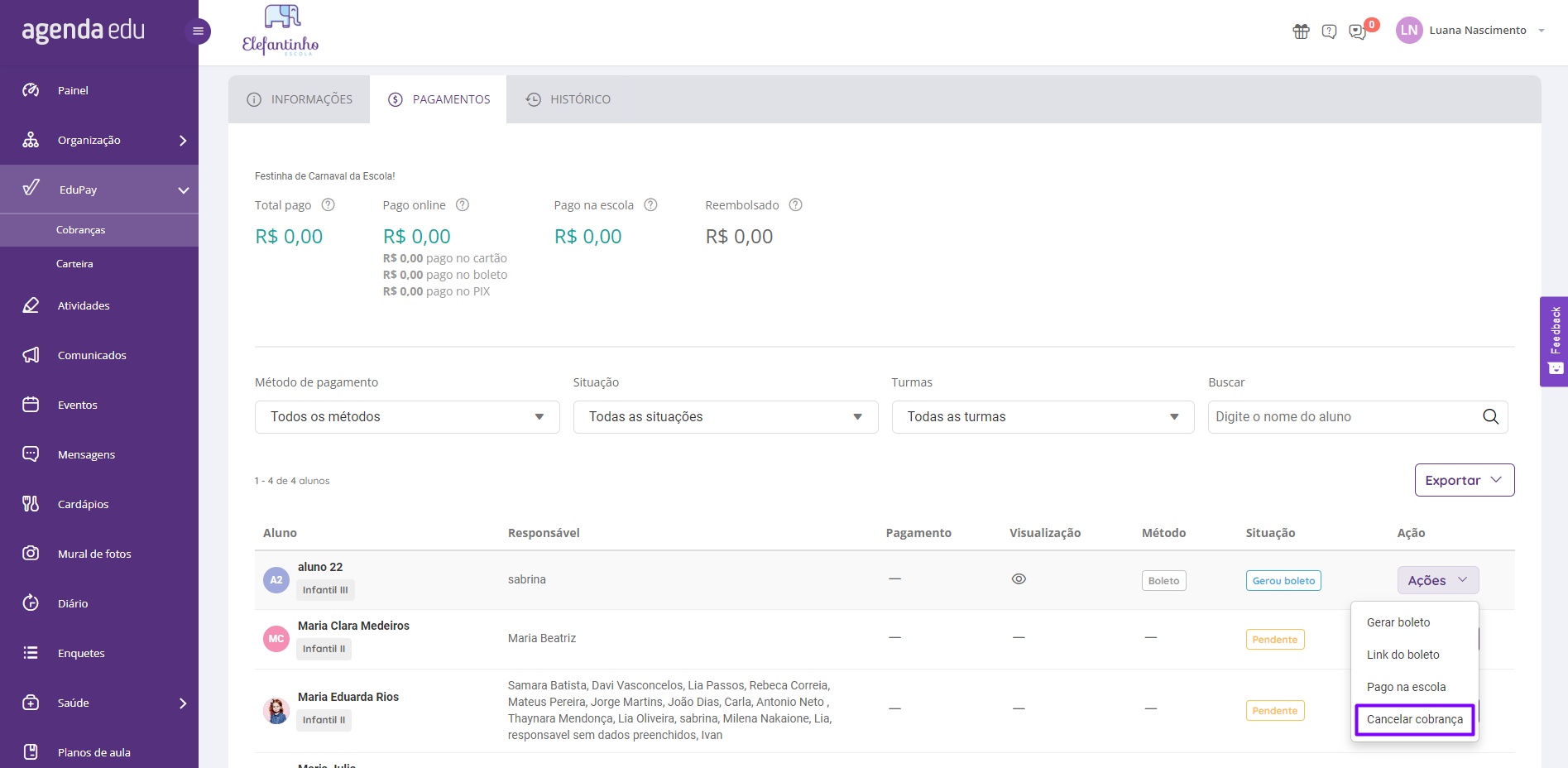Expand the Exportar dropdown button
The height and width of the screenshot is (768, 1568).
point(1464,480)
